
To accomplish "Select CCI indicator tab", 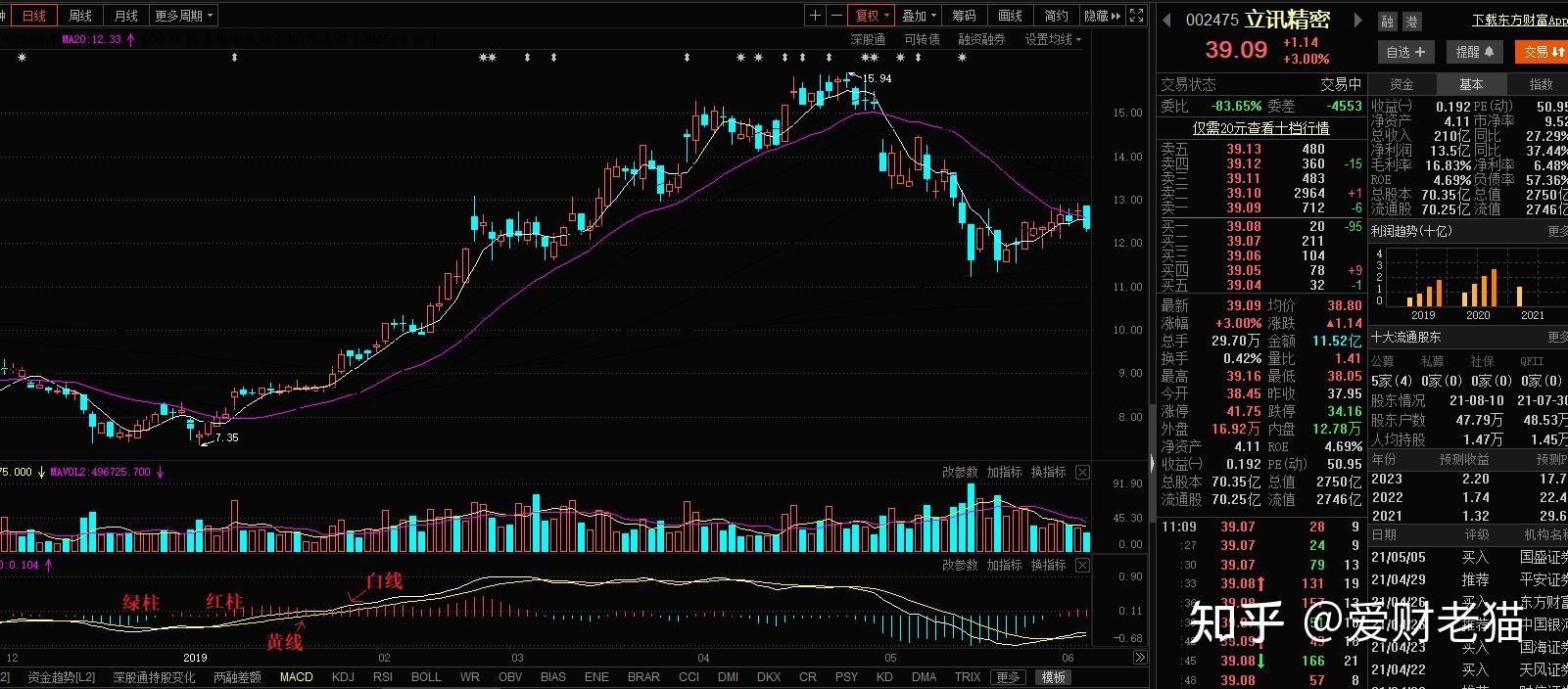I will tap(689, 677).
